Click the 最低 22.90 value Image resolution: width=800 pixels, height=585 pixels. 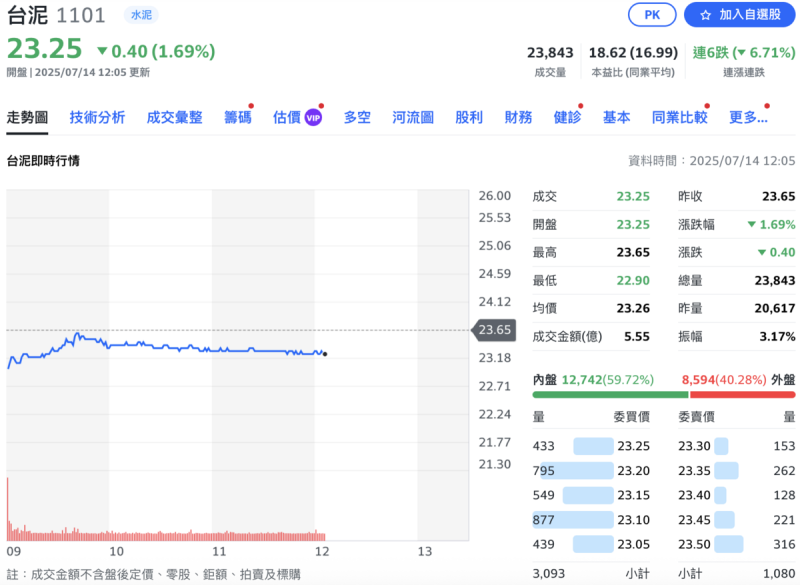[633, 281]
